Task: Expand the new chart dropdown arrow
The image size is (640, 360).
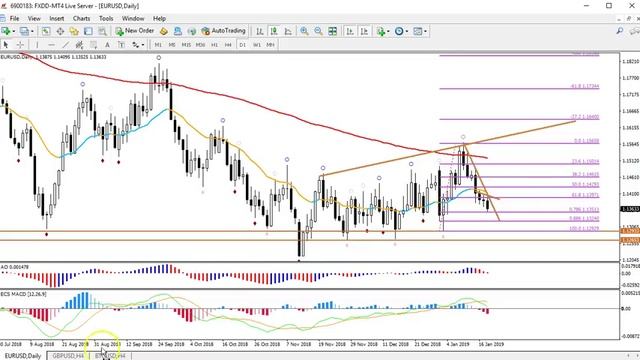Action: (x=13, y=31)
